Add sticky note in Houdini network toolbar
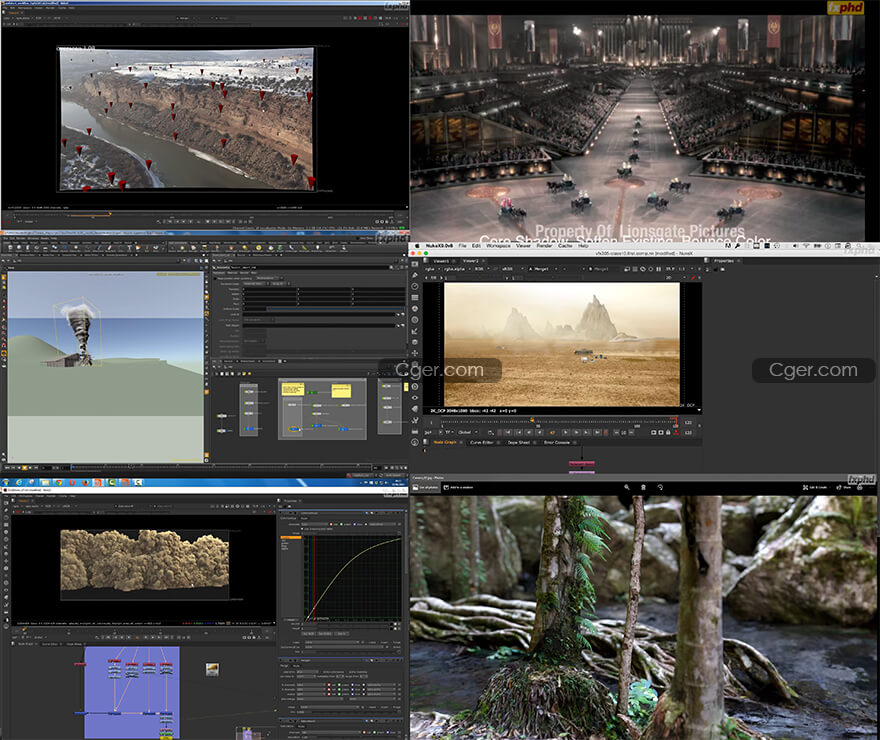Screen dimensions: 880x740 244,373
